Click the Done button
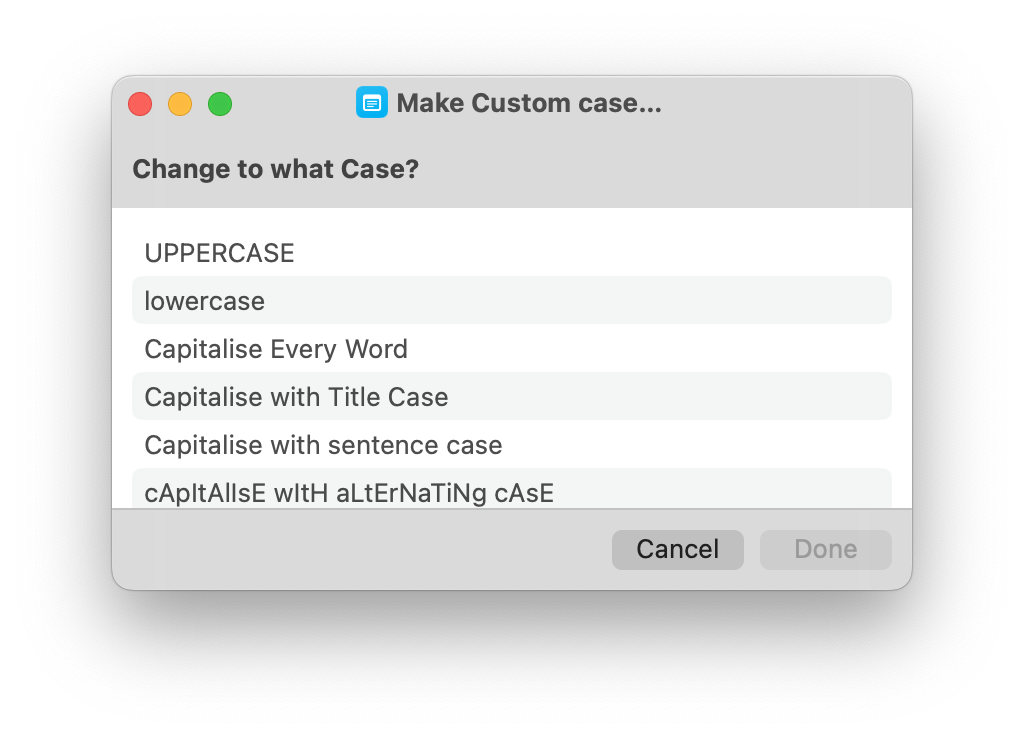1024x738 pixels. click(825, 549)
